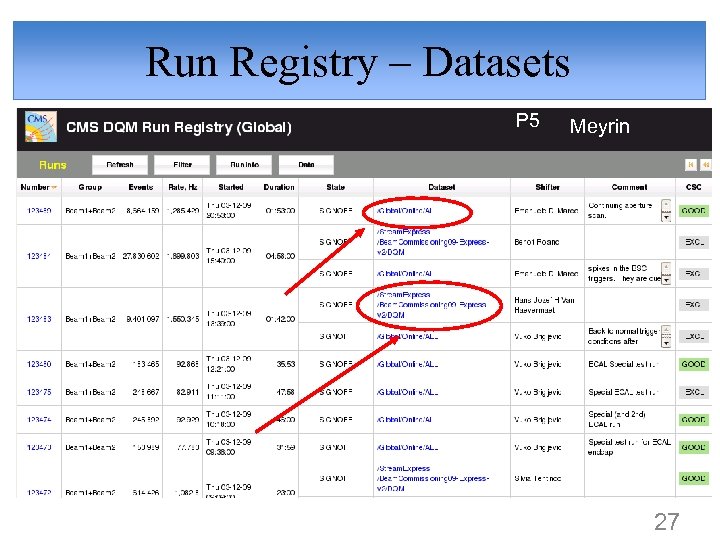Viewport: 720px width, 540px height.
Task: Click GOOD CSC status for 'Special (and 2nd) ECAL run'
Action: (693, 420)
